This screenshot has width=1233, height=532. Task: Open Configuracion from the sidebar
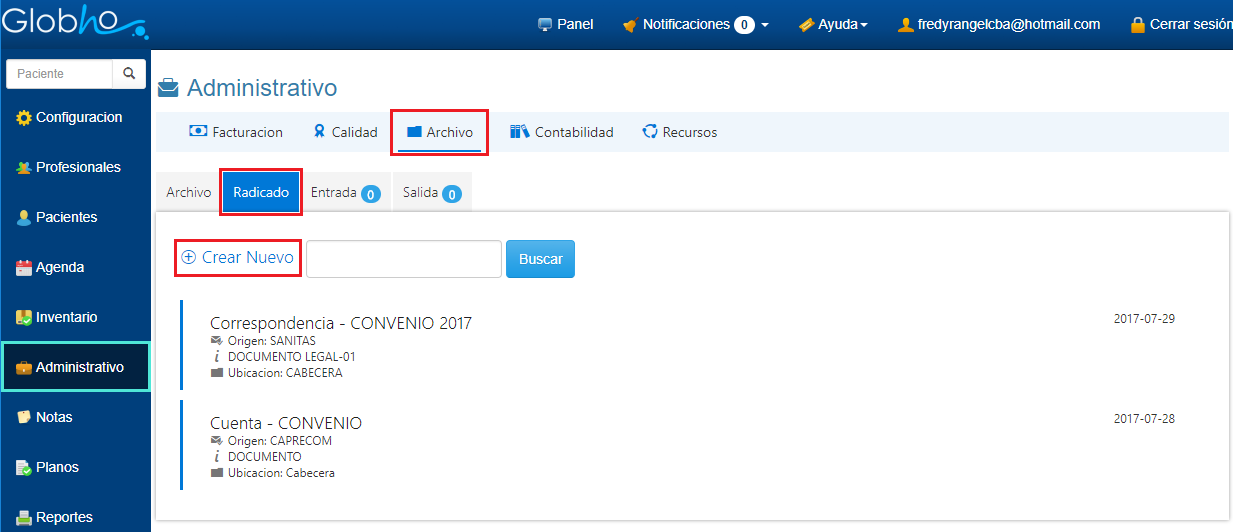pos(76,117)
